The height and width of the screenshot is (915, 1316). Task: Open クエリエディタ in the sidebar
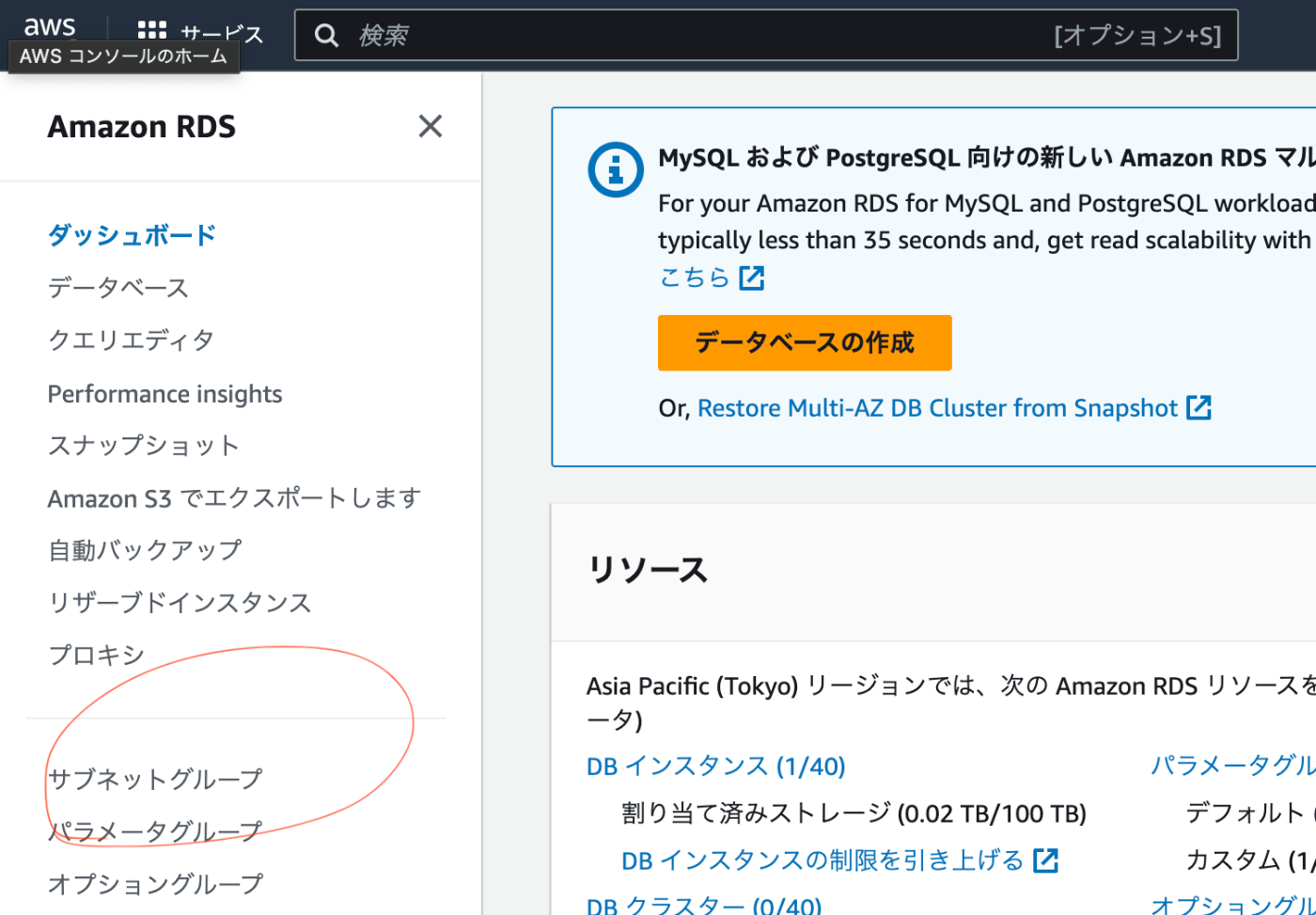click(131, 339)
